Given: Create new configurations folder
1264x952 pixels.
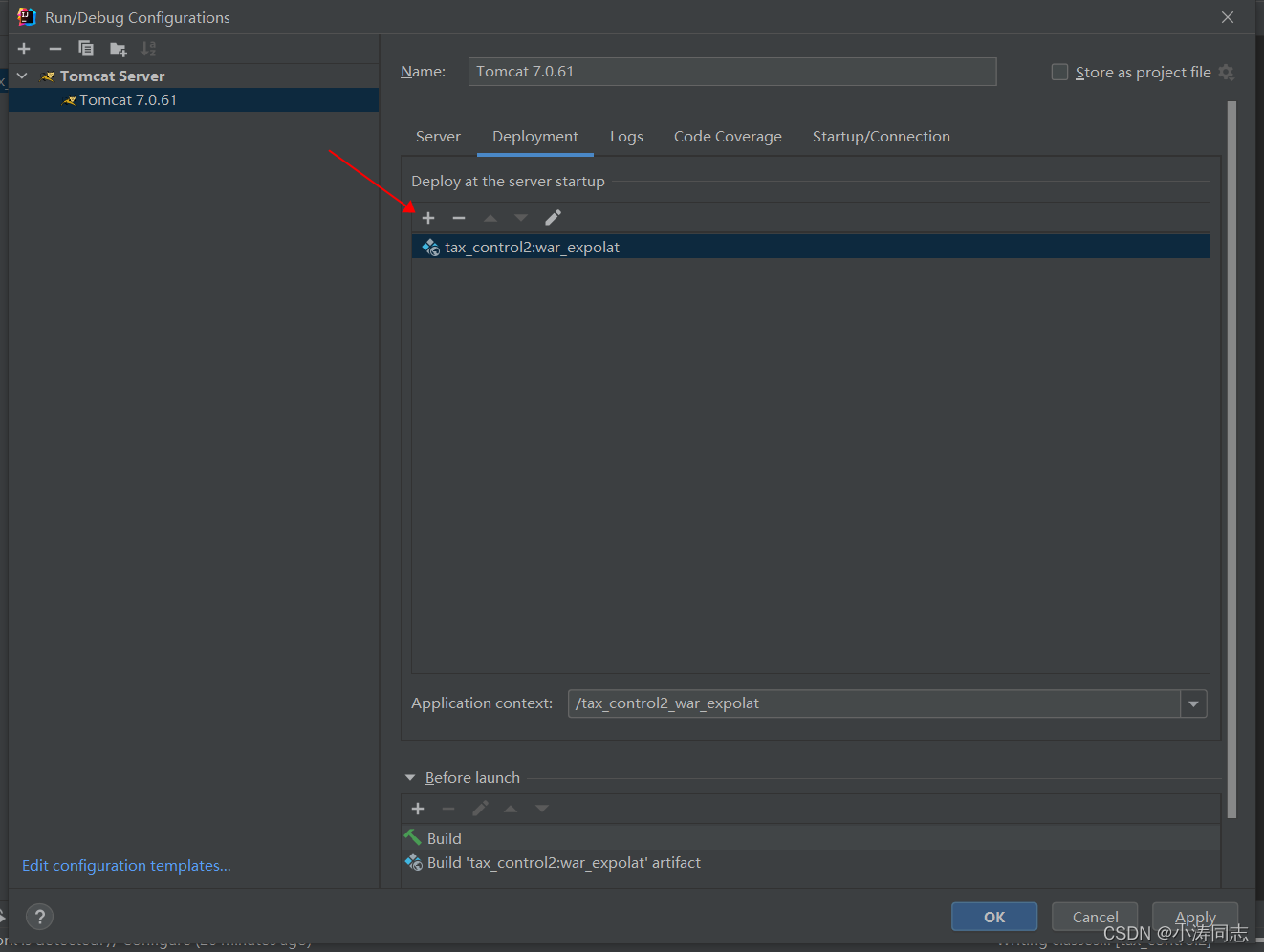Looking at the screenshot, I should point(118,49).
